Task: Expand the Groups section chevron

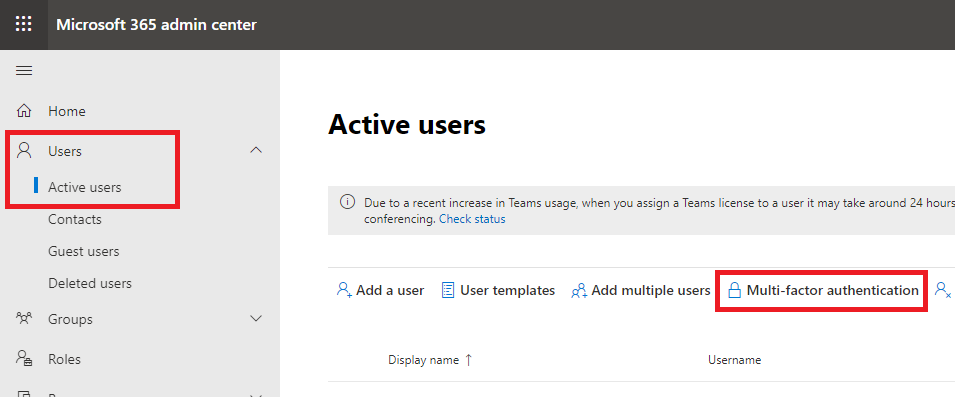Action: [x=256, y=318]
